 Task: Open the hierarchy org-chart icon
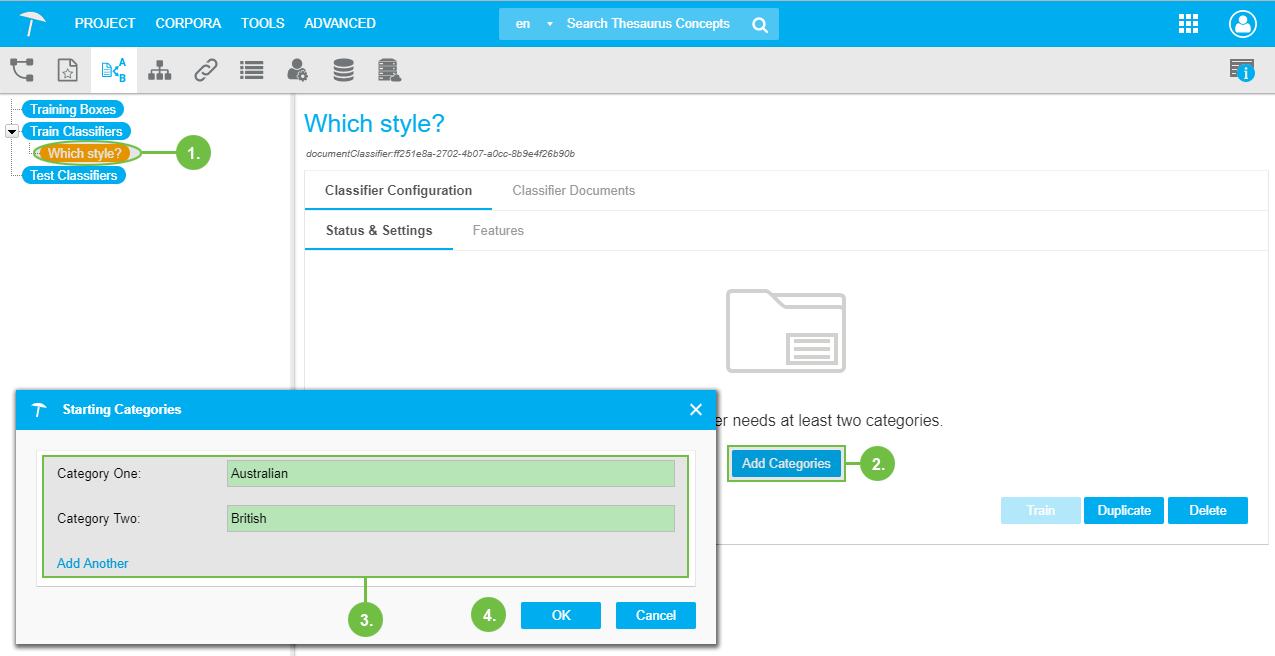pos(159,70)
